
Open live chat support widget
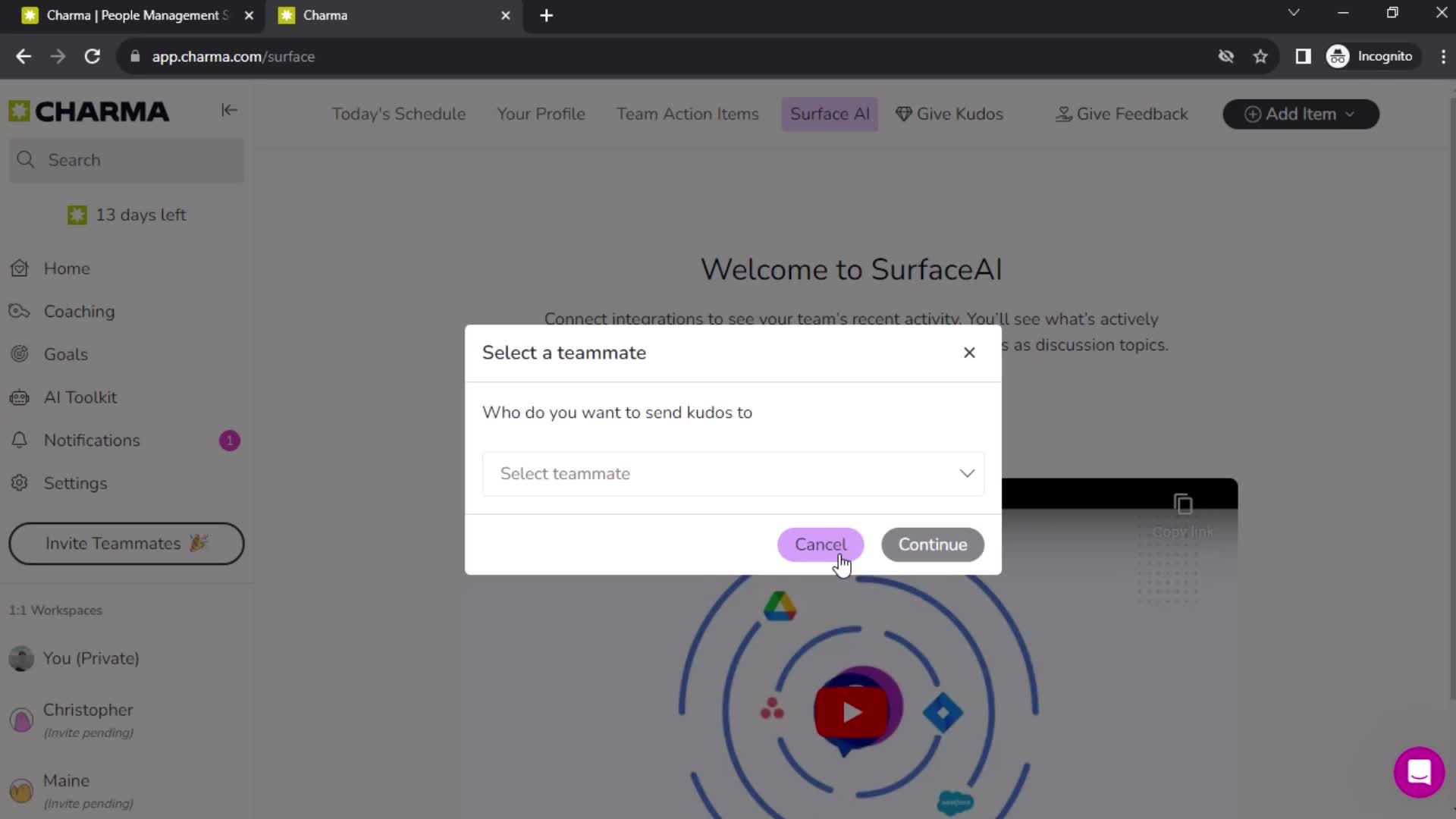[x=1421, y=773]
